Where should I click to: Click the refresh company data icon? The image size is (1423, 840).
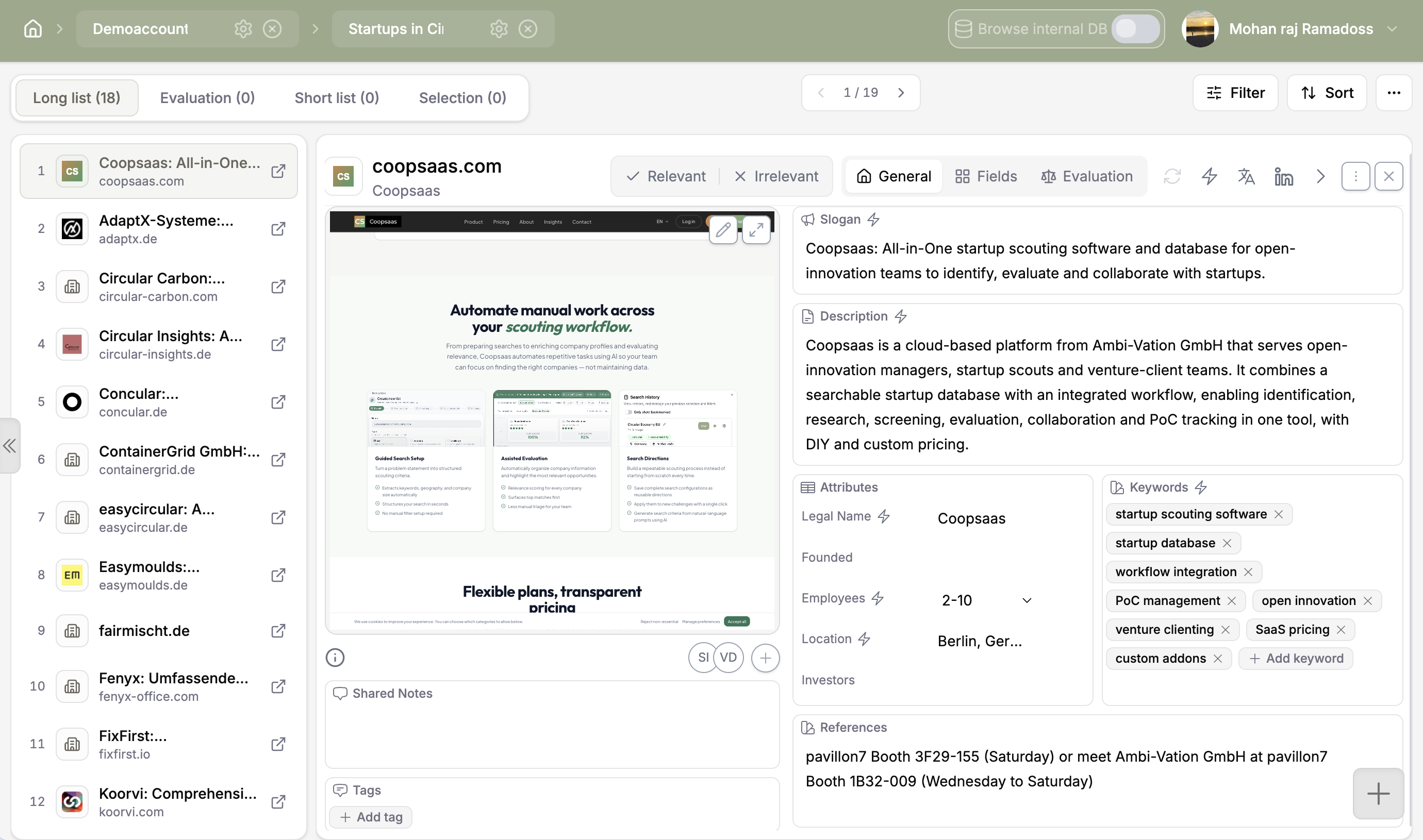tap(1172, 177)
